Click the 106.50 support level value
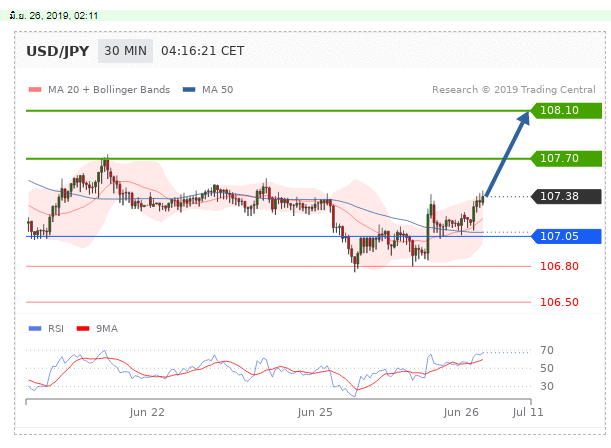611x448 pixels. 559,302
